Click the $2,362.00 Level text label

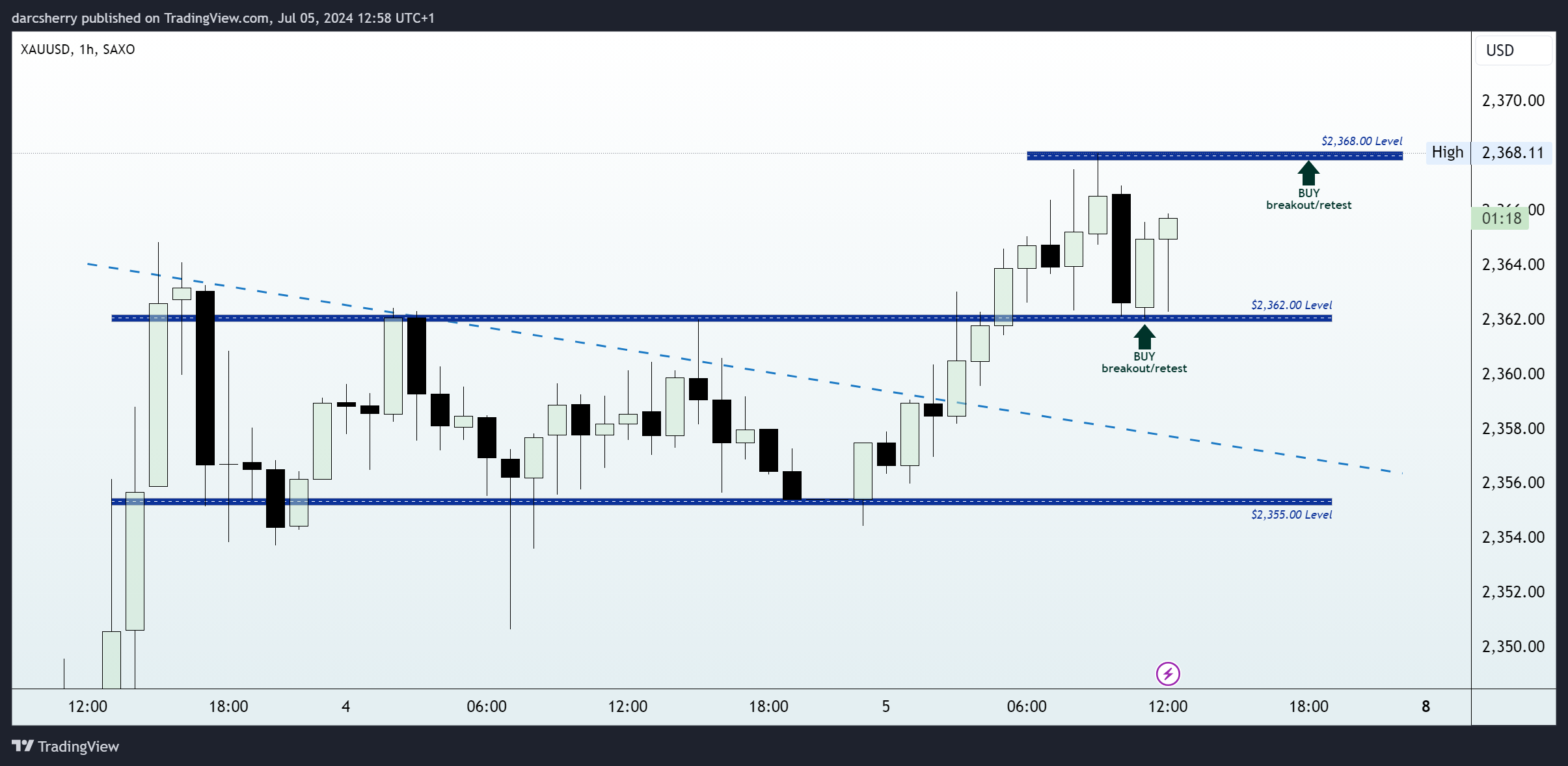[x=1291, y=305]
